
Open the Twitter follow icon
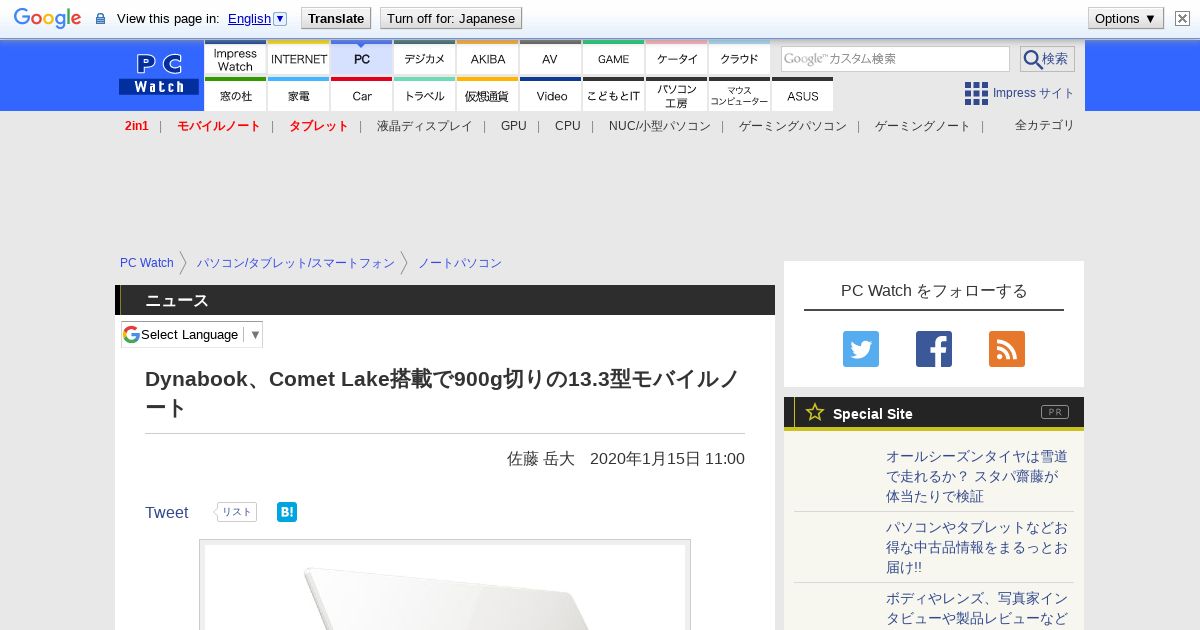point(861,349)
